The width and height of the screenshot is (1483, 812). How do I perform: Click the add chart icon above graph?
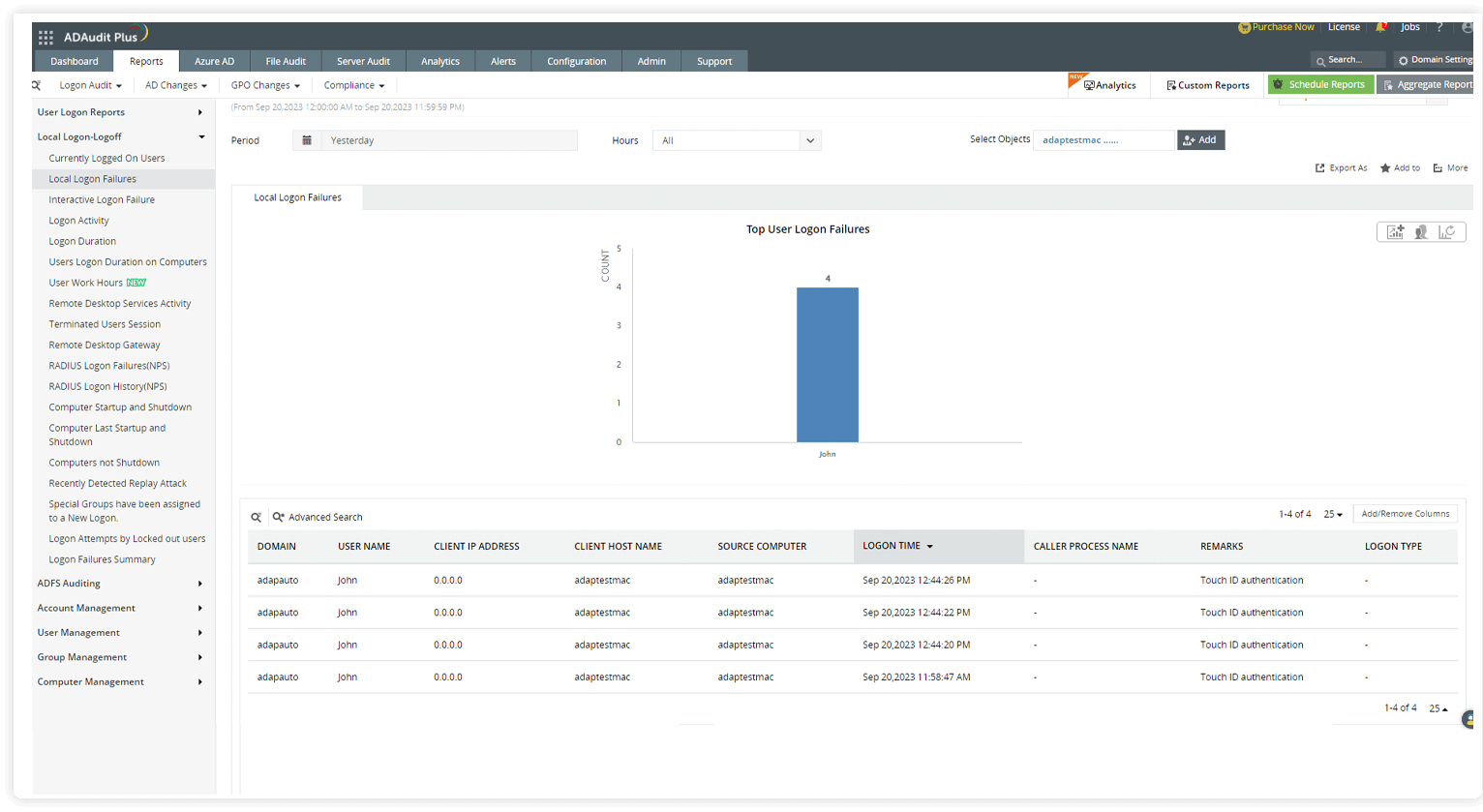(x=1395, y=232)
